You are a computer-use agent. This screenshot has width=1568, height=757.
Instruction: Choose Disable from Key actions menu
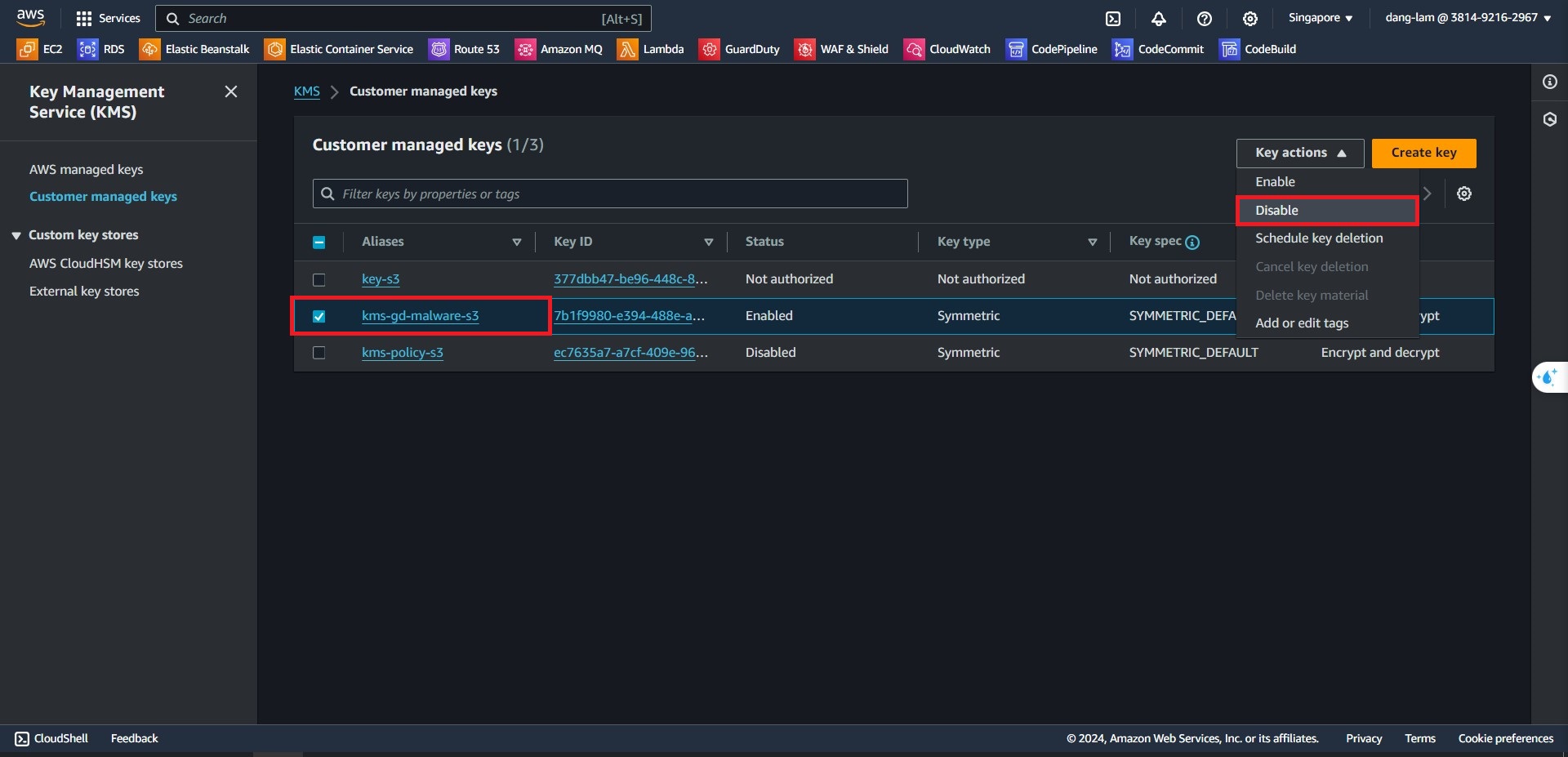pos(1276,211)
